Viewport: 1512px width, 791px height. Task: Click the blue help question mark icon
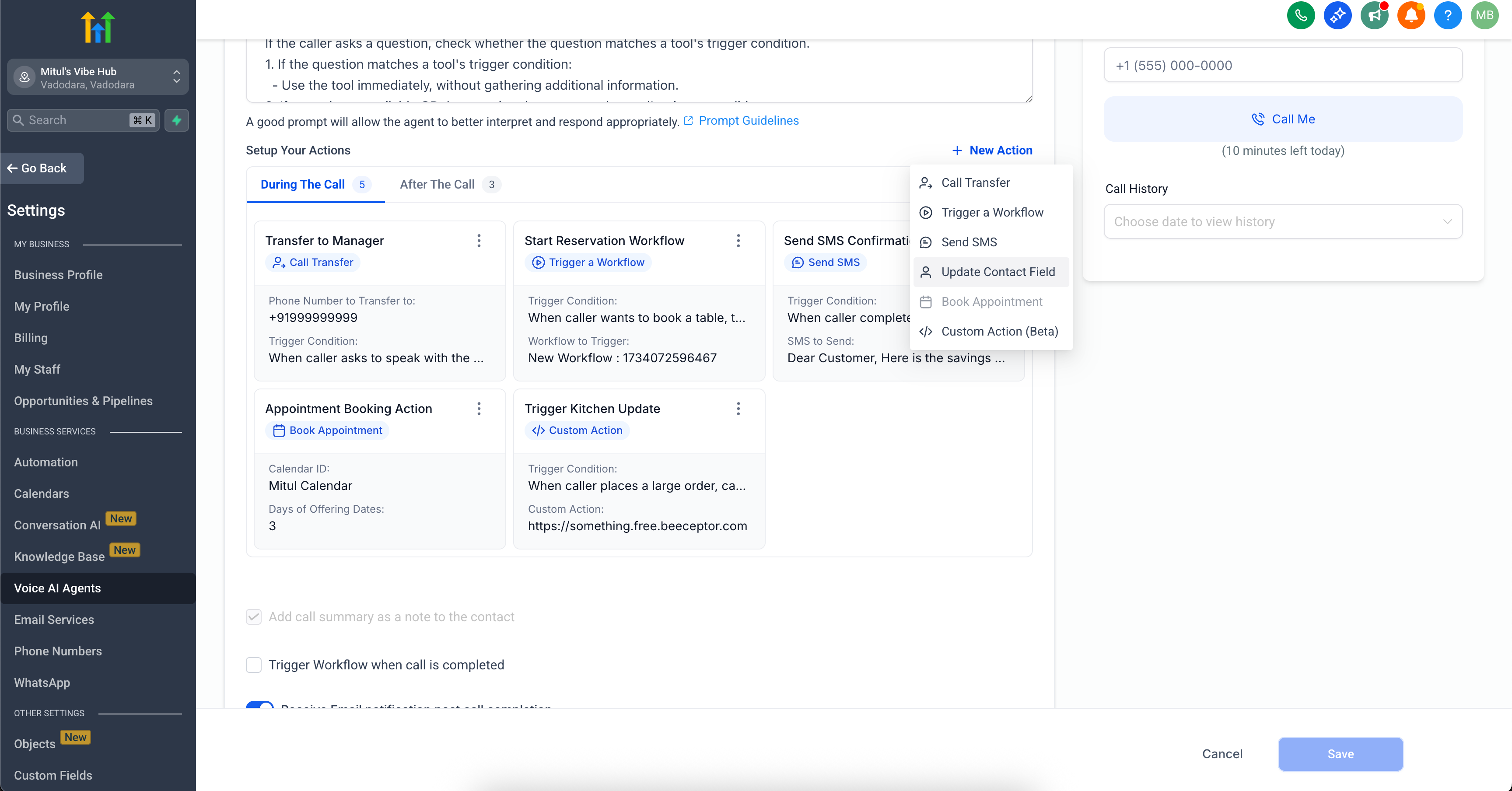click(1447, 15)
